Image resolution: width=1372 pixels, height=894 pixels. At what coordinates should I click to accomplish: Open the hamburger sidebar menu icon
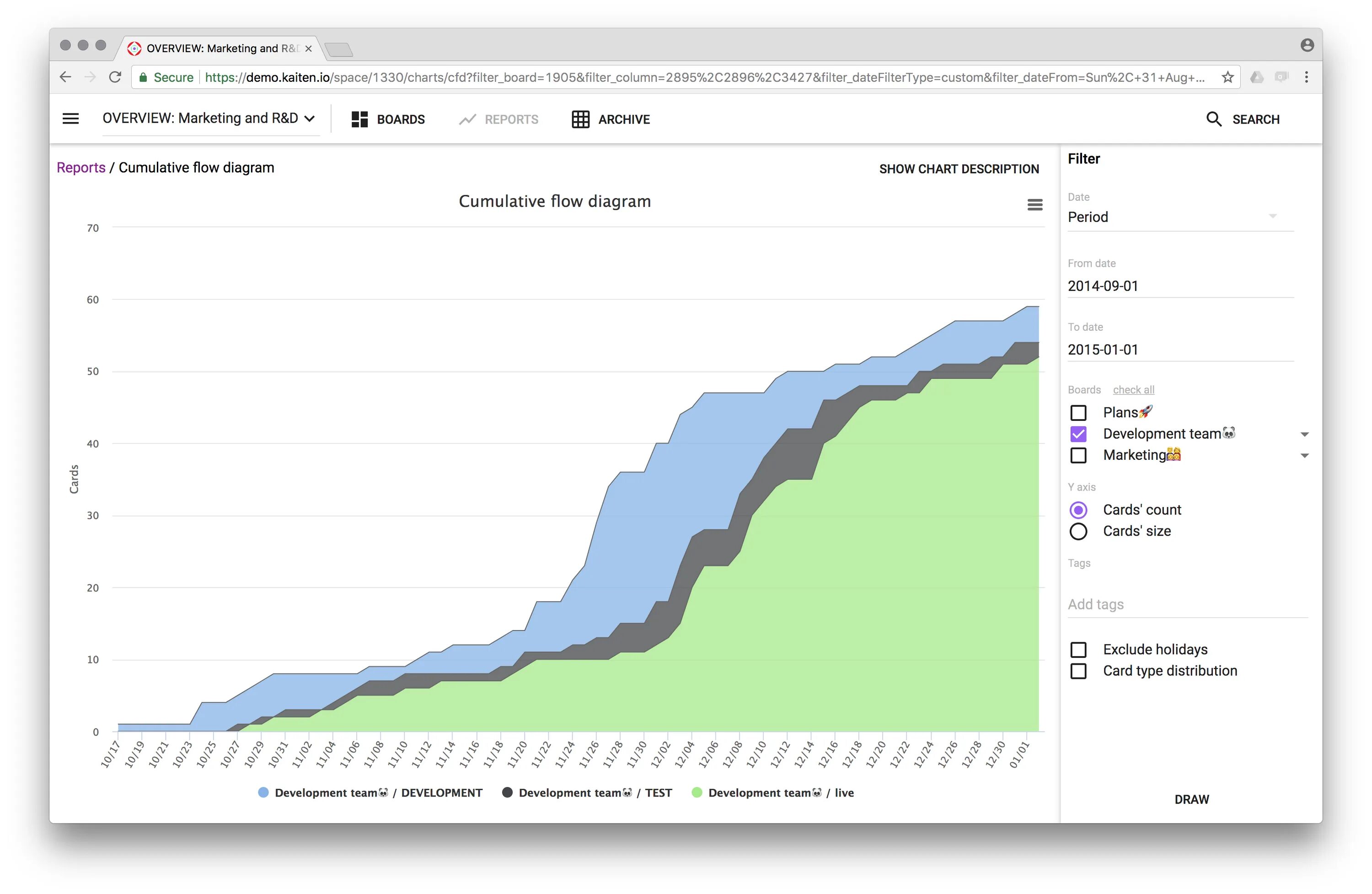(x=70, y=119)
